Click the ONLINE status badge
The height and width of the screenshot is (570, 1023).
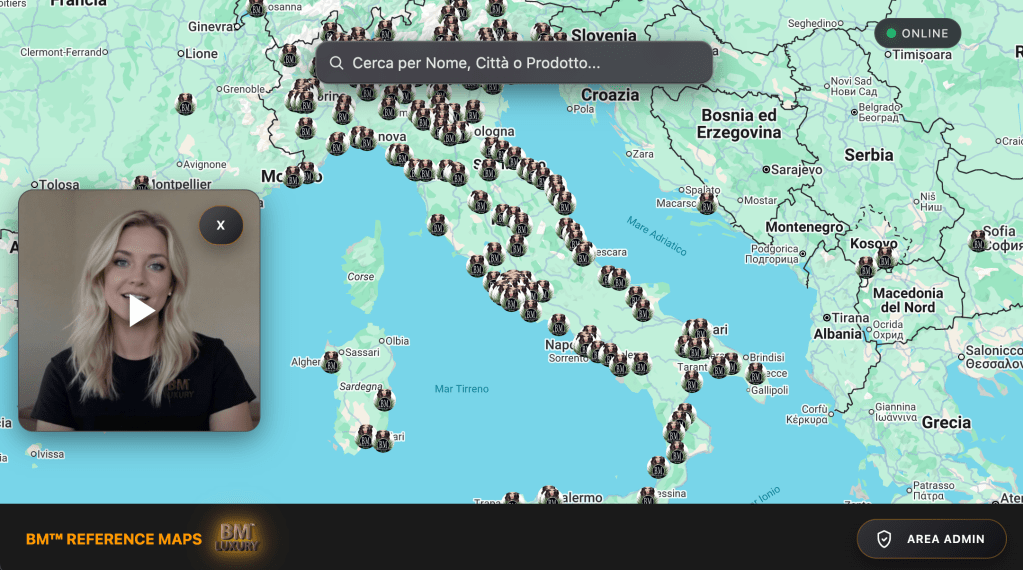[917, 33]
